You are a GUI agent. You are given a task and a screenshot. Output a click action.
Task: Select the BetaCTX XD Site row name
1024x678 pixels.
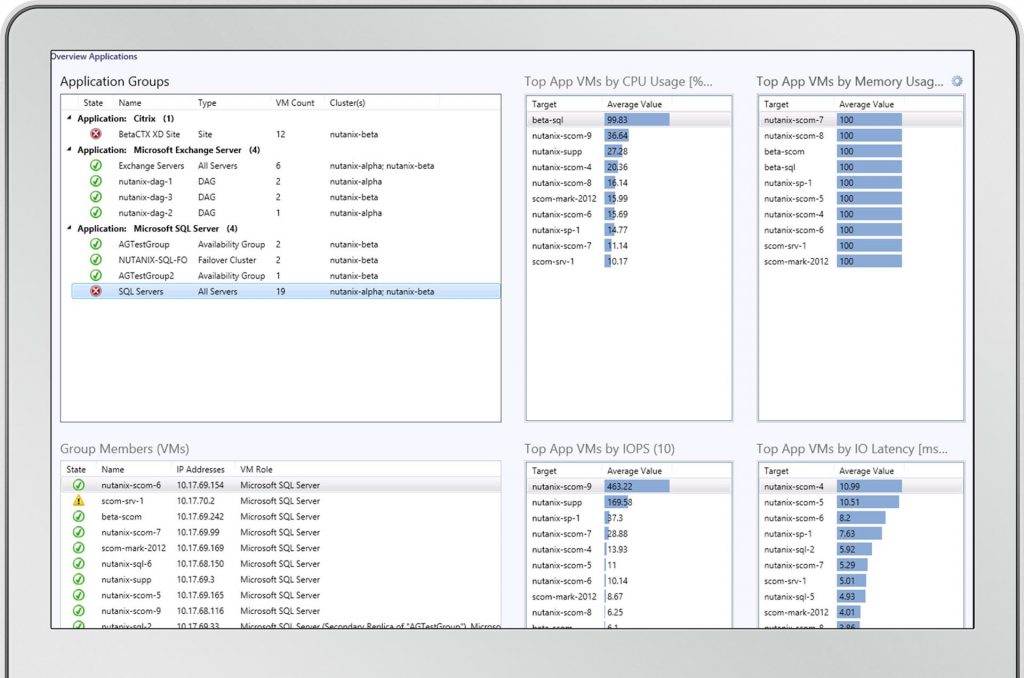pyautogui.click(x=149, y=134)
